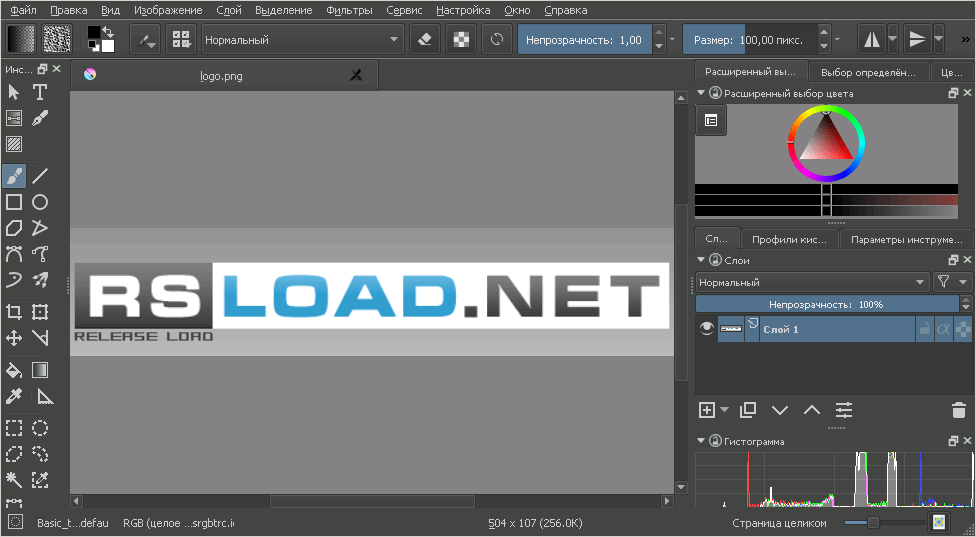
Task: Select the Bezier Curve tool
Action: coord(14,254)
